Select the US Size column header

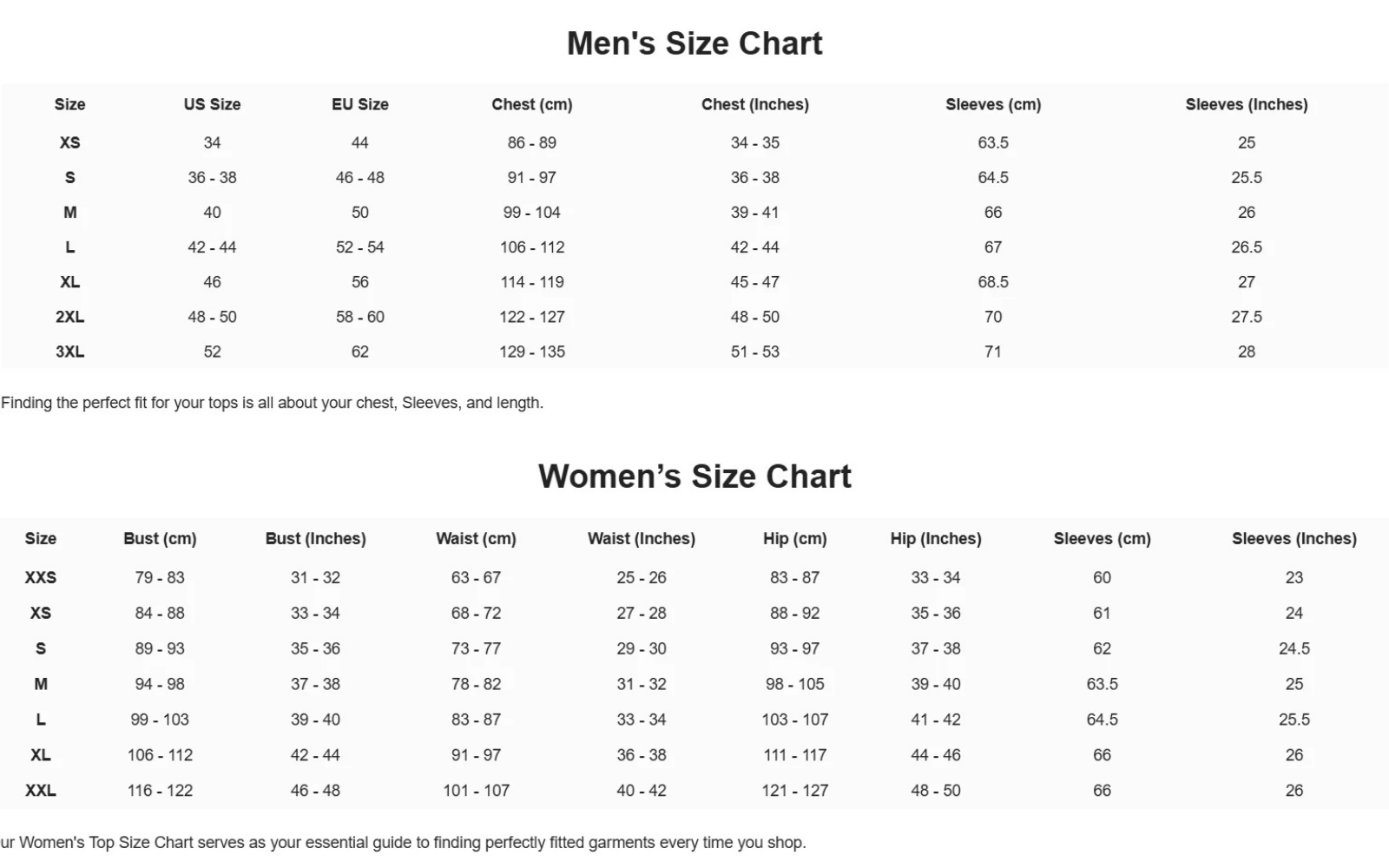click(x=212, y=104)
